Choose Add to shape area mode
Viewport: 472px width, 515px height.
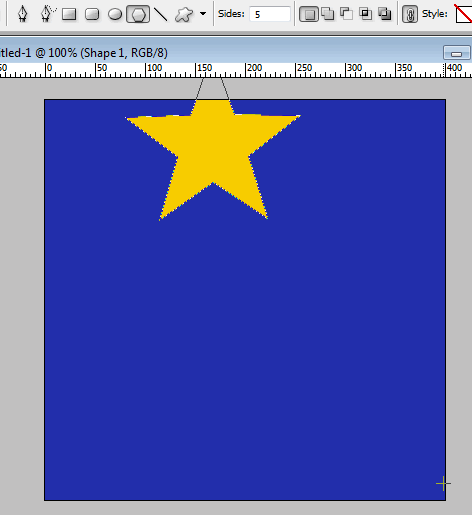click(x=327, y=14)
